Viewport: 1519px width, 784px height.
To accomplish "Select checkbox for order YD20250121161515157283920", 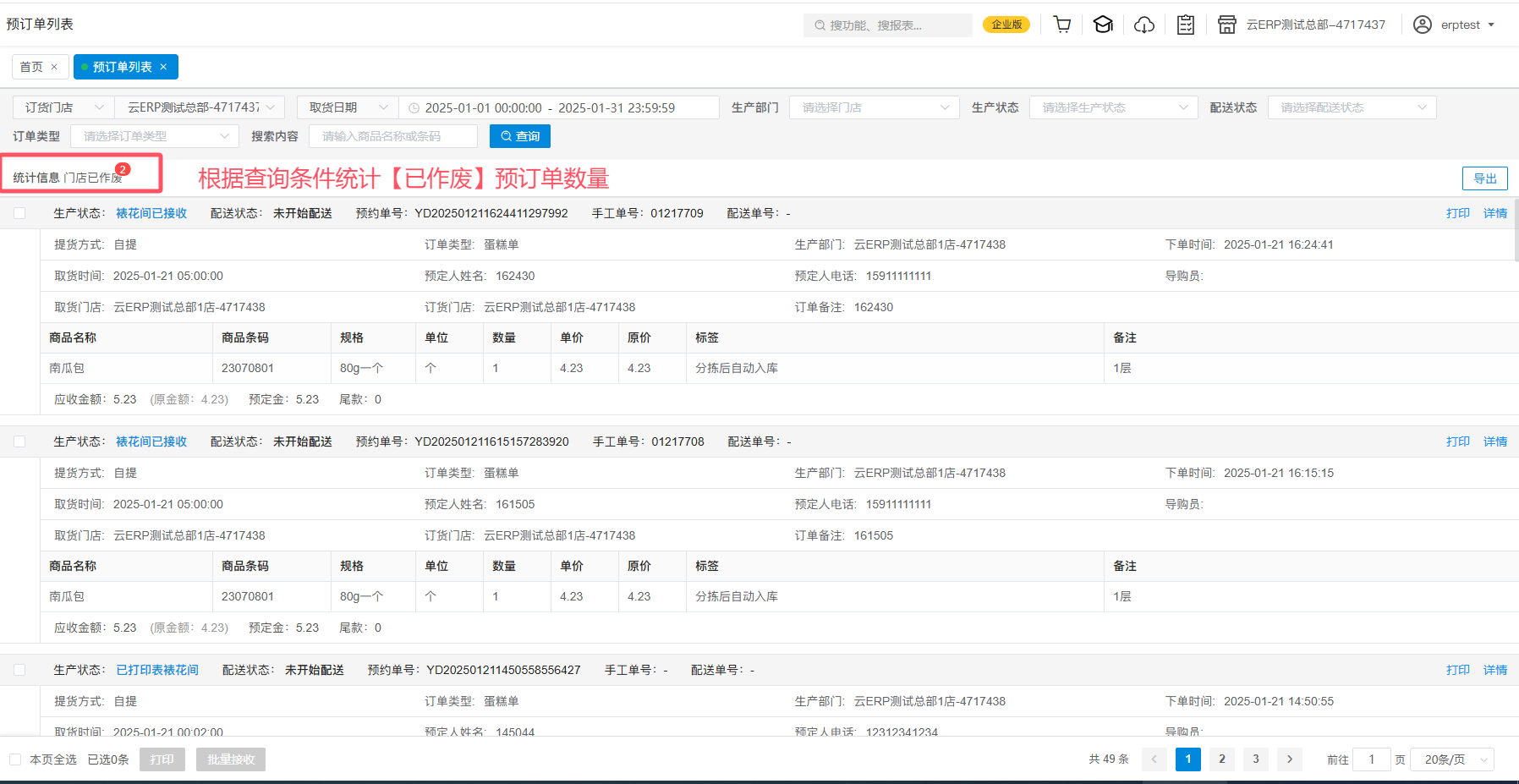I will (x=19, y=441).
